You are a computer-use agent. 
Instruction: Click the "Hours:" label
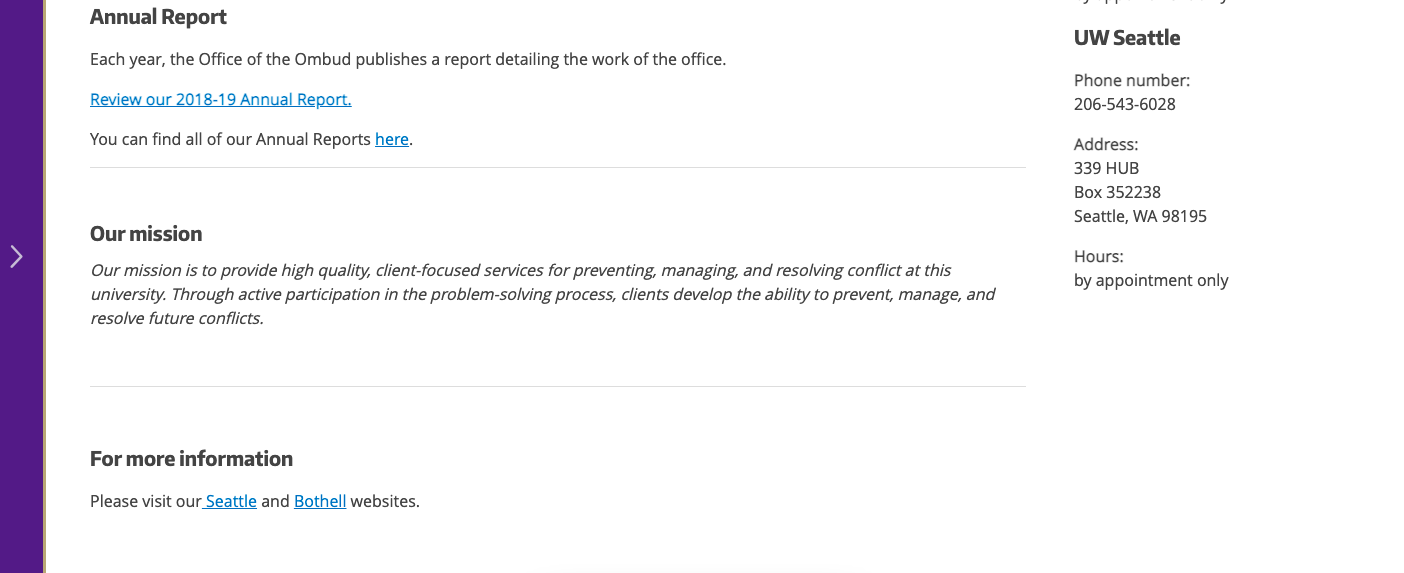1099,256
